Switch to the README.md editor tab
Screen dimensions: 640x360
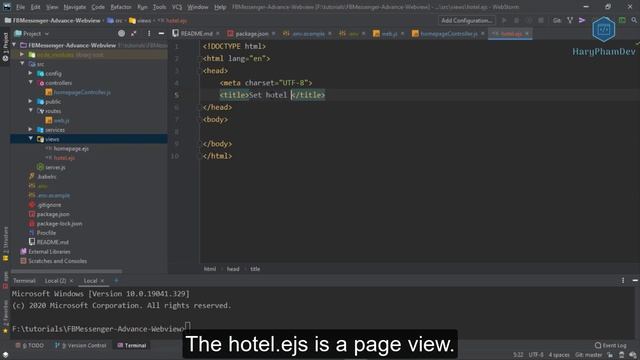(196, 33)
